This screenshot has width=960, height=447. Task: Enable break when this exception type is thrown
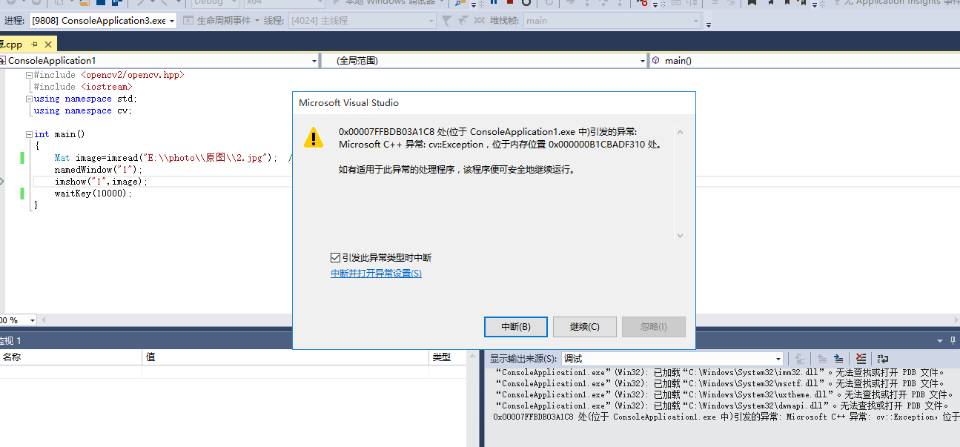point(335,257)
